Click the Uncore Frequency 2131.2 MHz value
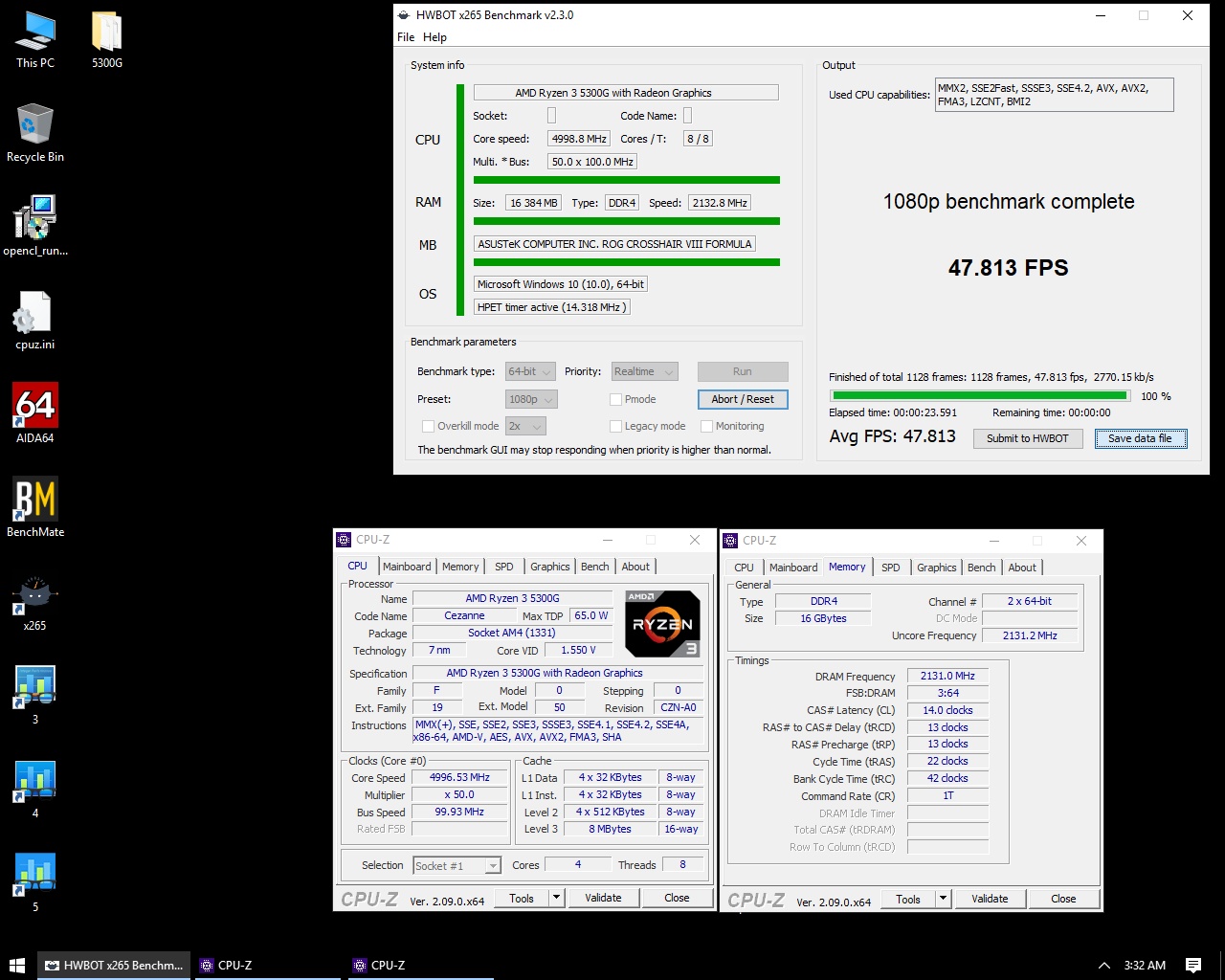1225x980 pixels. pos(1030,635)
